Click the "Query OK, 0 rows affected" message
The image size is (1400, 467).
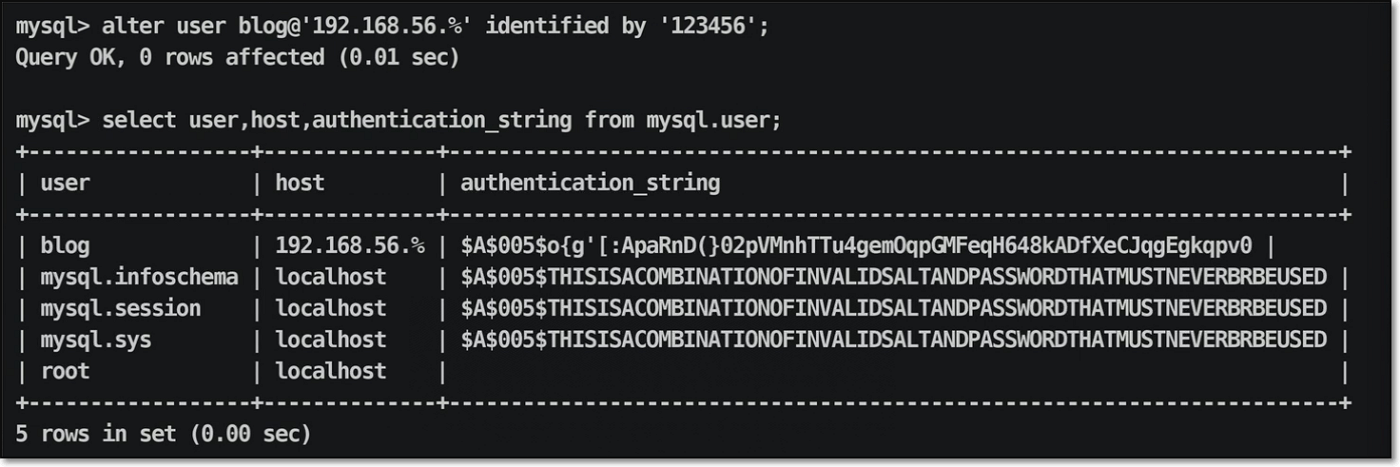click(x=237, y=58)
